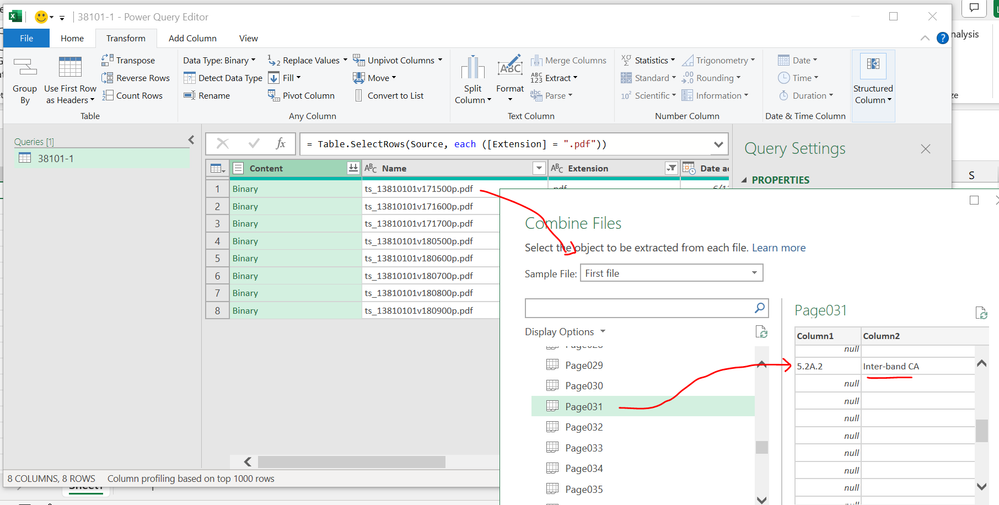Expand the formula bar dropdown arrow
999x505 pixels.
pyautogui.click(x=719, y=144)
